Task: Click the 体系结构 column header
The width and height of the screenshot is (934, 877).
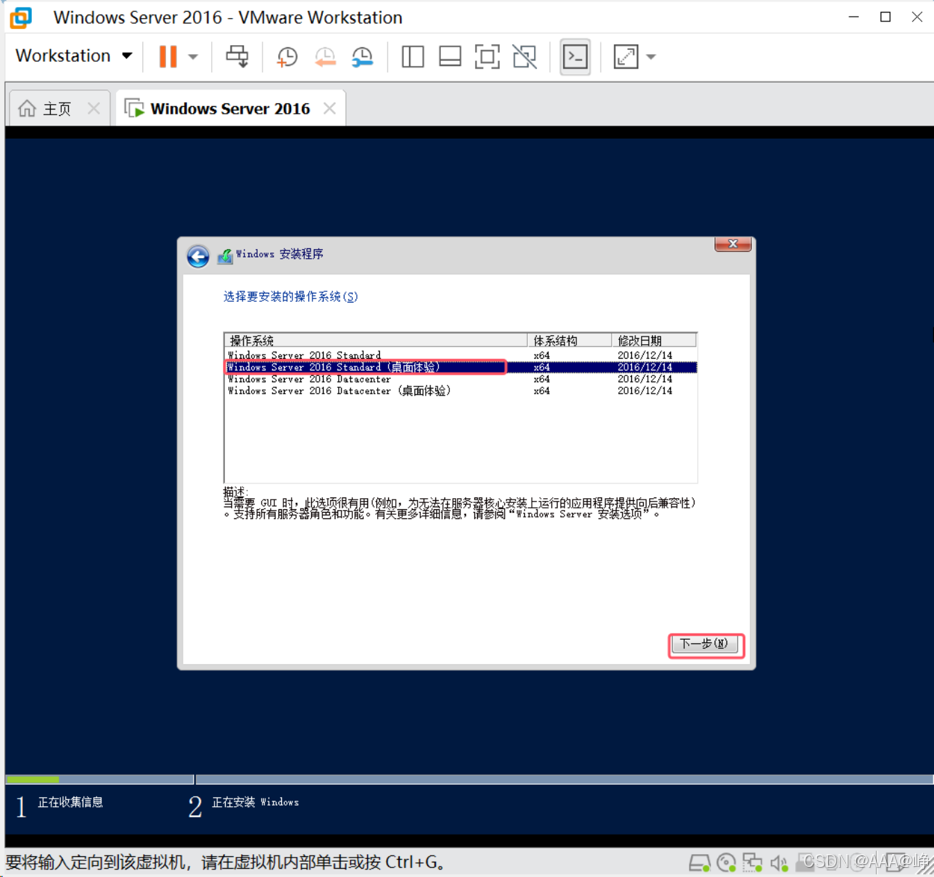Action: click(569, 340)
